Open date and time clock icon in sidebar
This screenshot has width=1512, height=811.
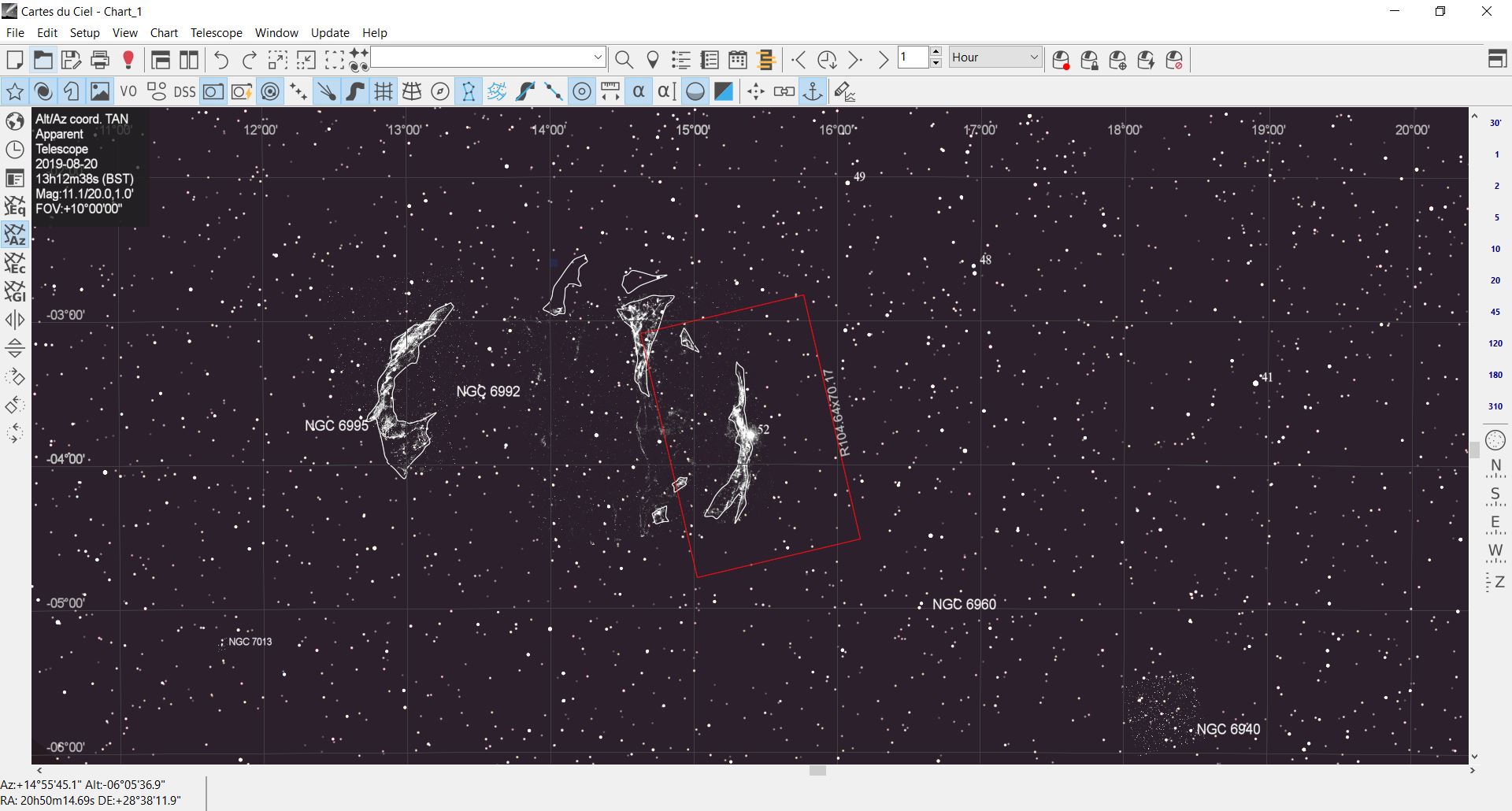15,150
